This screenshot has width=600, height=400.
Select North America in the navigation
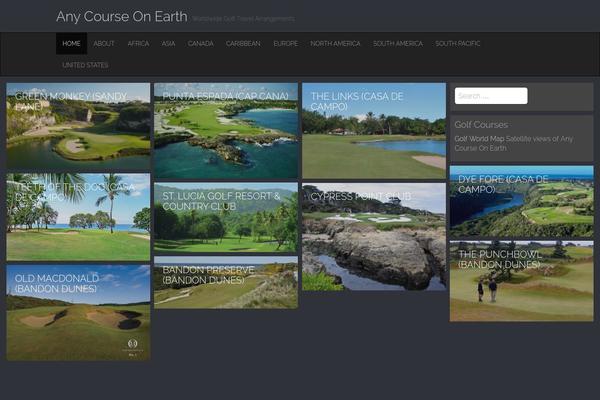tap(335, 44)
